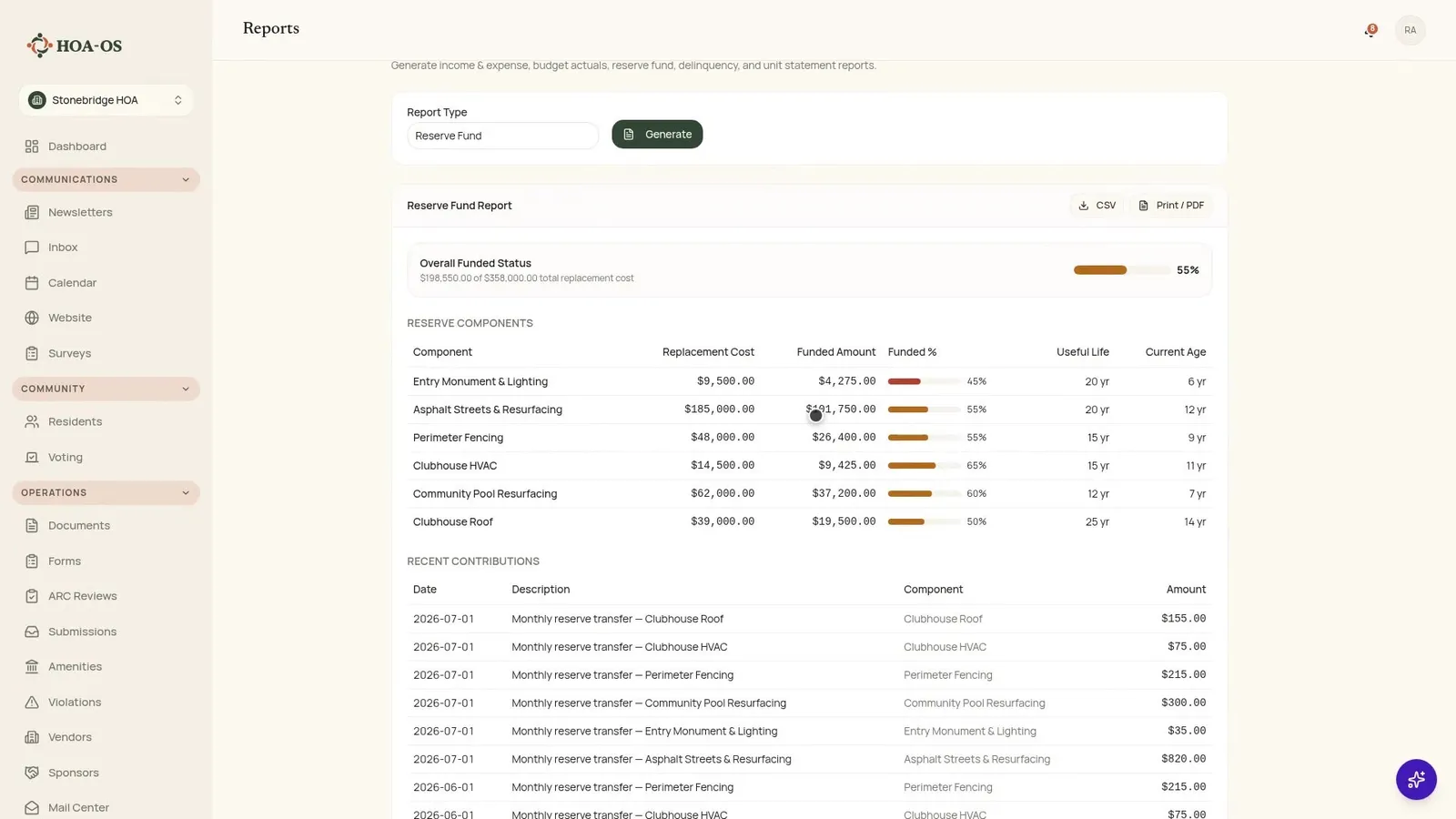
Task: Open Newsletters icon in sidebar
Action: [32, 212]
